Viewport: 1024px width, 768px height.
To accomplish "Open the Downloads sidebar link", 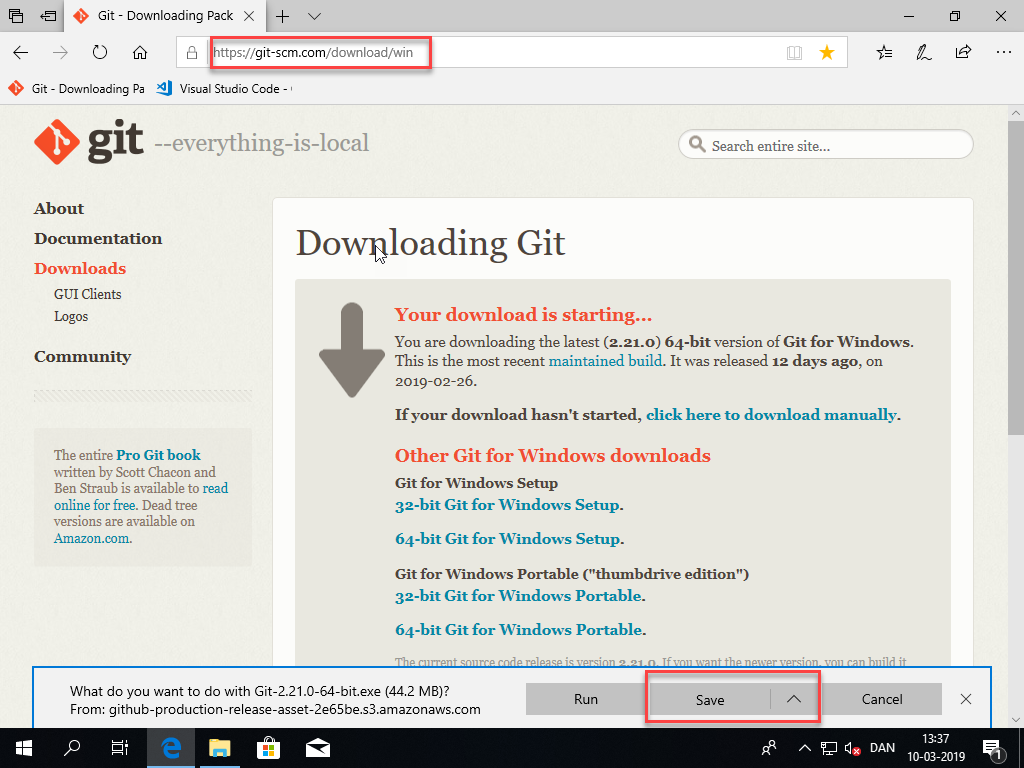I will pyautogui.click(x=80, y=268).
